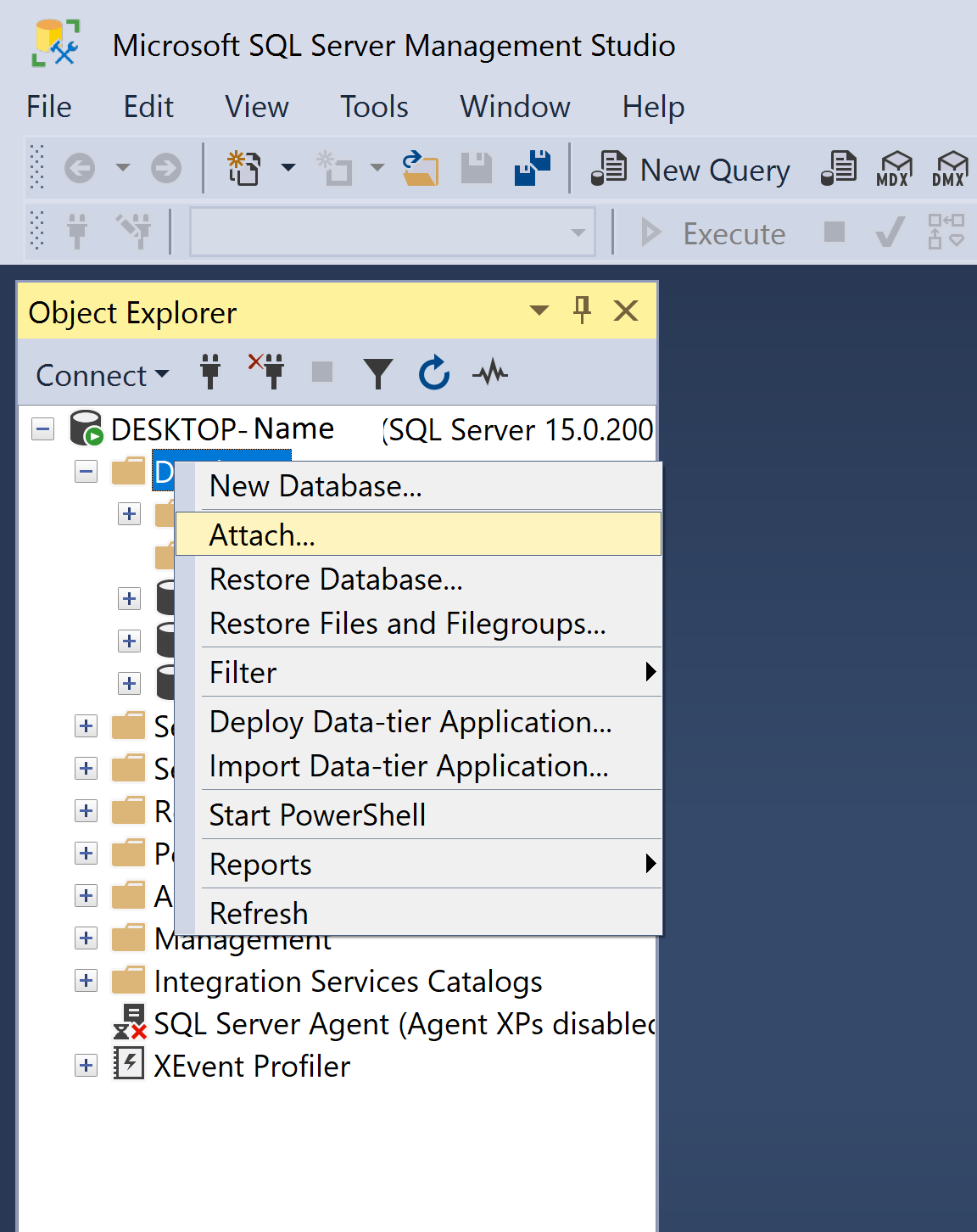Image resolution: width=977 pixels, height=1232 pixels.
Task: Click the Database Engine Query icon
Action: 839,168
